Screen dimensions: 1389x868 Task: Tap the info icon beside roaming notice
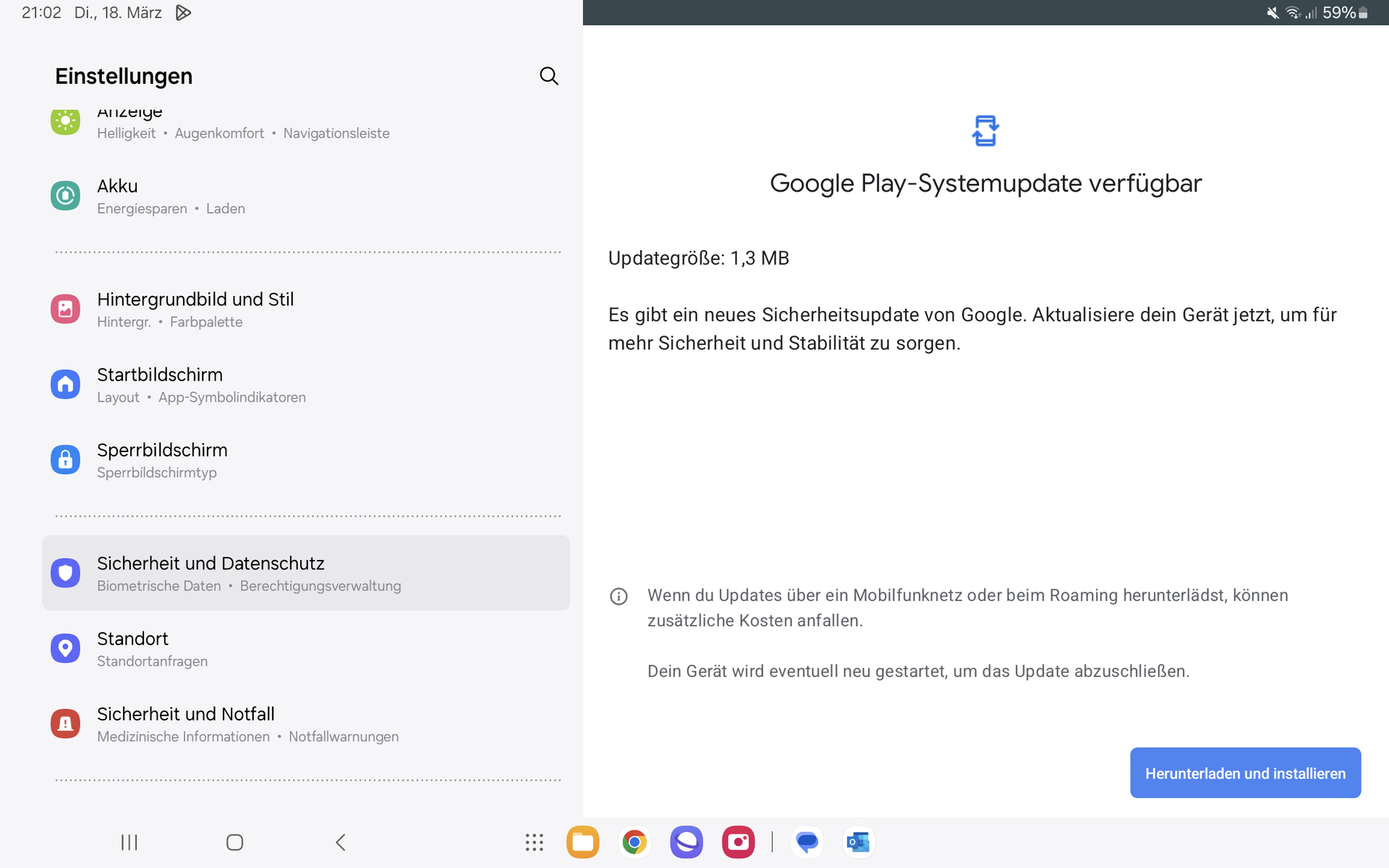[x=619, y=596]
